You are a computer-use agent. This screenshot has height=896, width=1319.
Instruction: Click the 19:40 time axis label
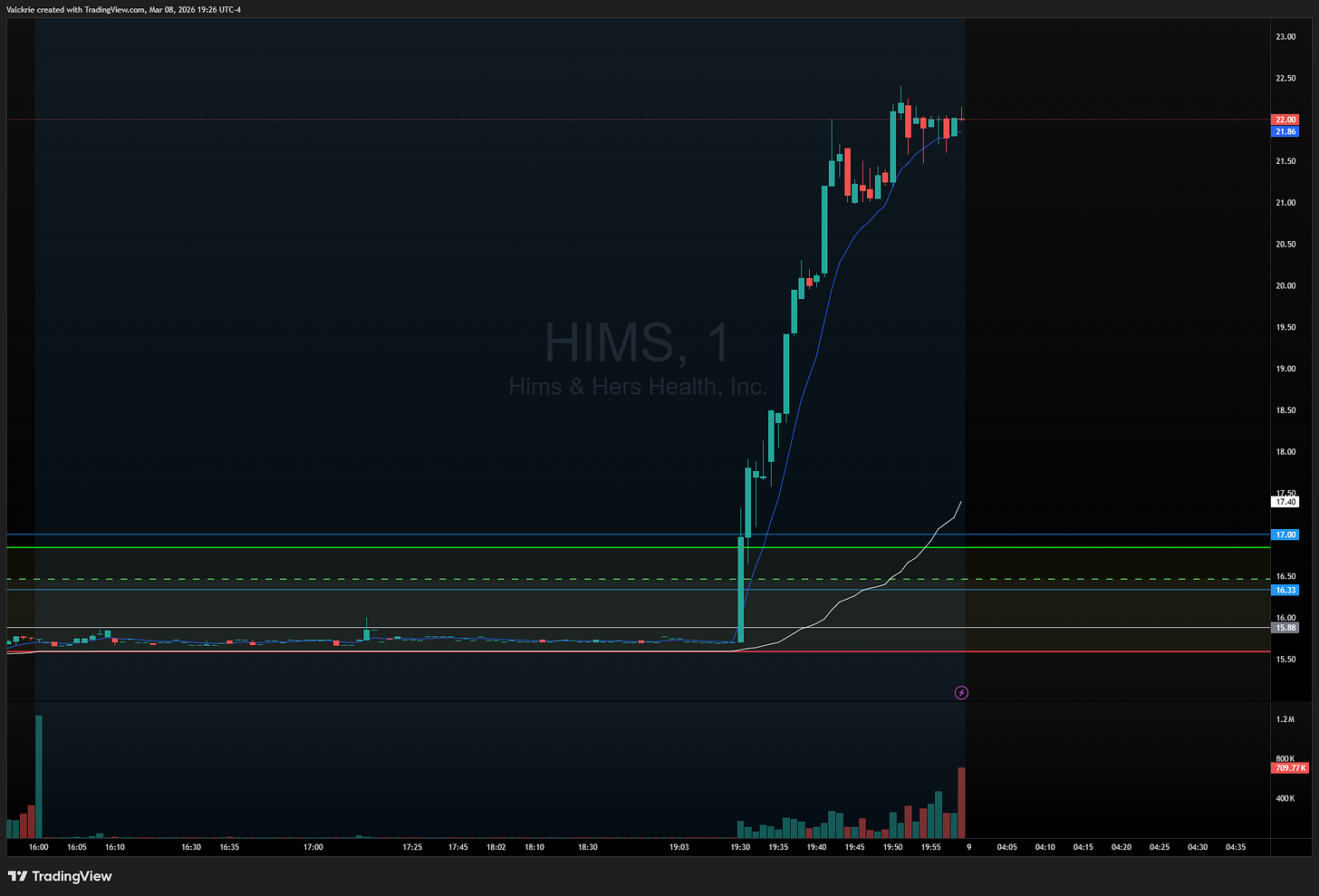[816, 847]
